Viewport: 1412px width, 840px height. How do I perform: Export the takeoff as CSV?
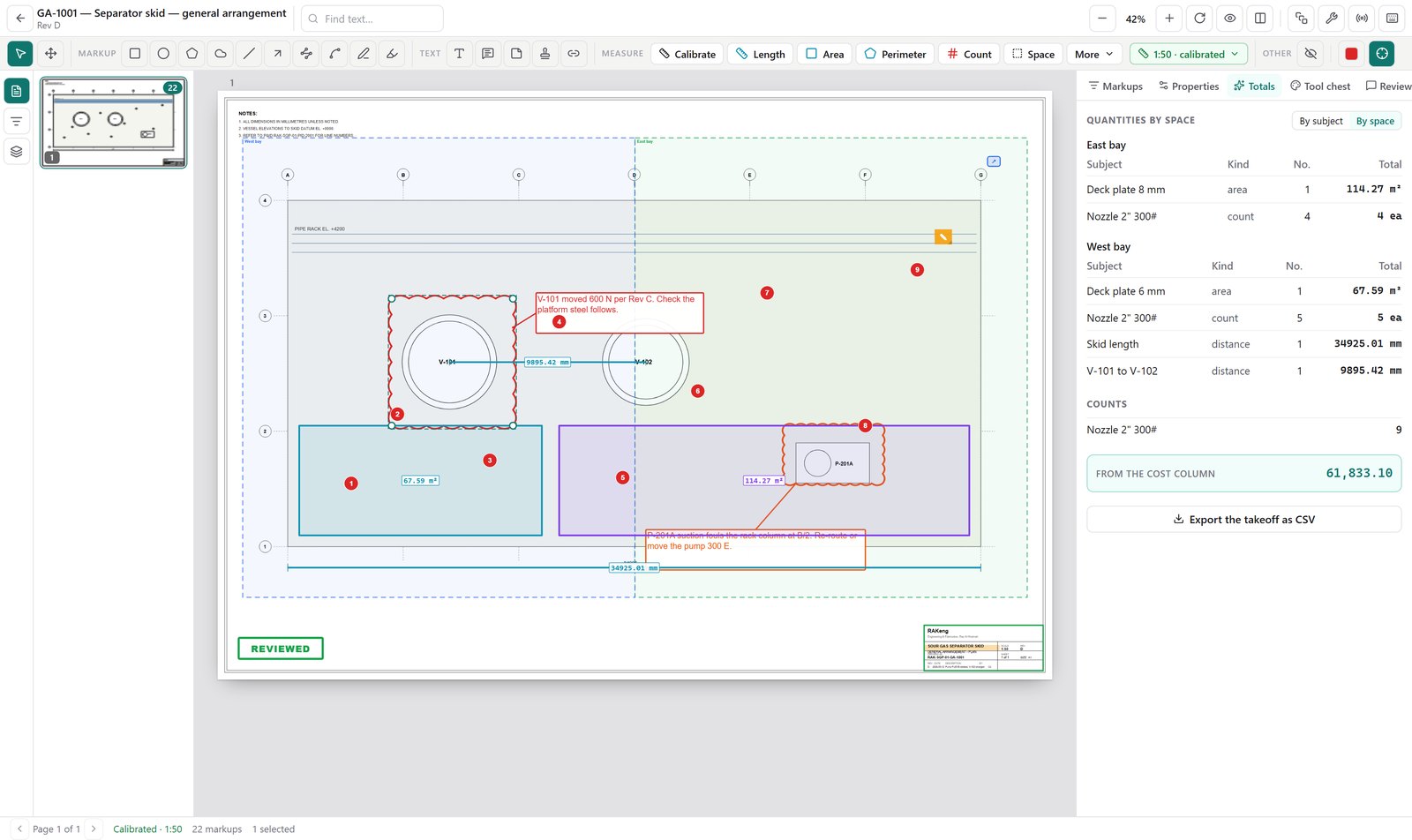[x=1243, y=520]
